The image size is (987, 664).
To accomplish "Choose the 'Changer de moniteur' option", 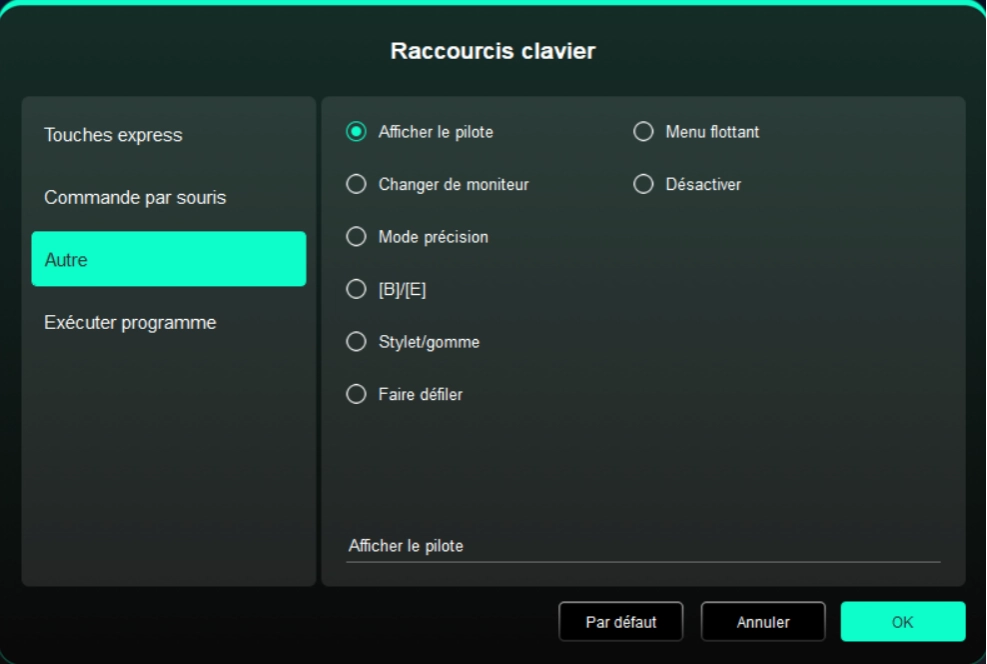I will click(356, 184).
